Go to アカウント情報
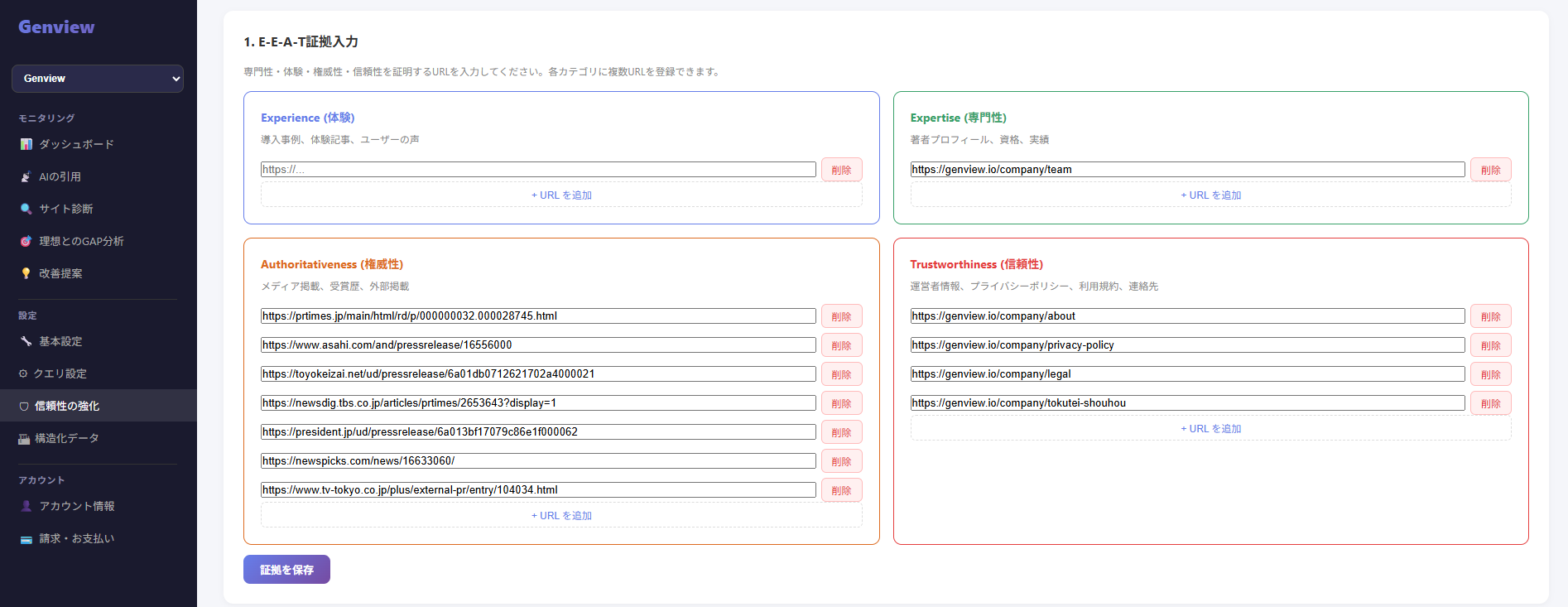The image size is (1568, 607). [x=99, y=506]
